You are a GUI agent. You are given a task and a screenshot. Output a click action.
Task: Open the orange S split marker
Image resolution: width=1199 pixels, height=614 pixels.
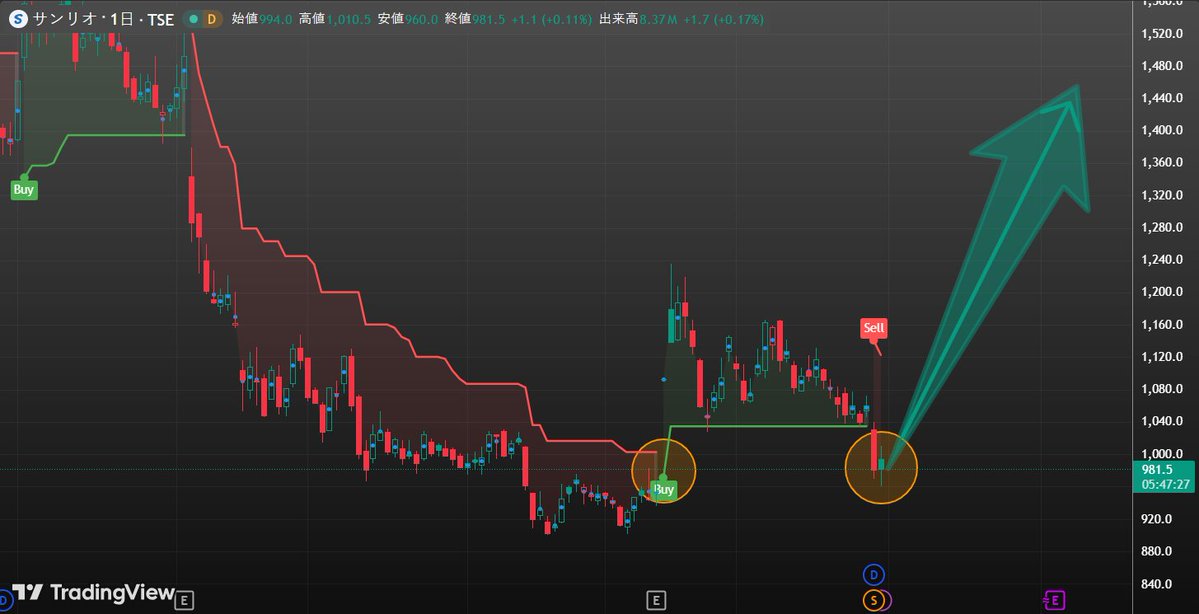[x=873, y=600]
